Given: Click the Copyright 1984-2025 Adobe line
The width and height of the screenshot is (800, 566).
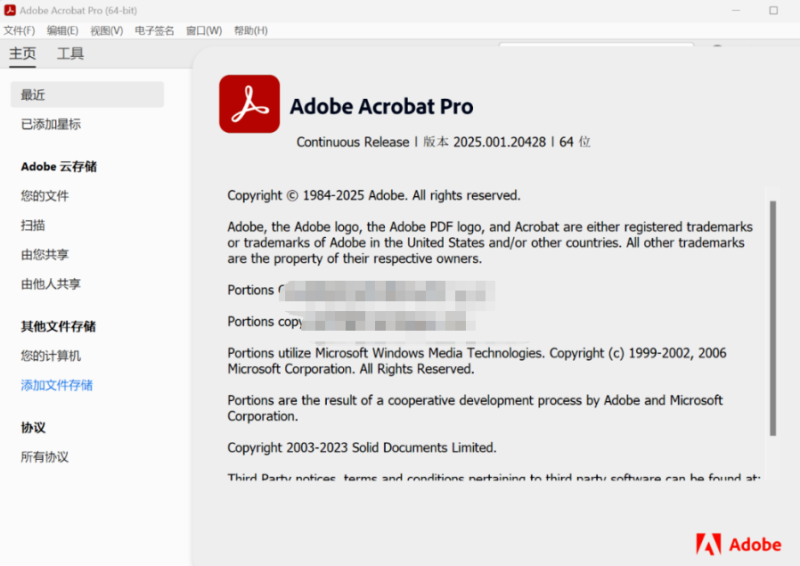Looking at the screenshot, I should (374, 195).
